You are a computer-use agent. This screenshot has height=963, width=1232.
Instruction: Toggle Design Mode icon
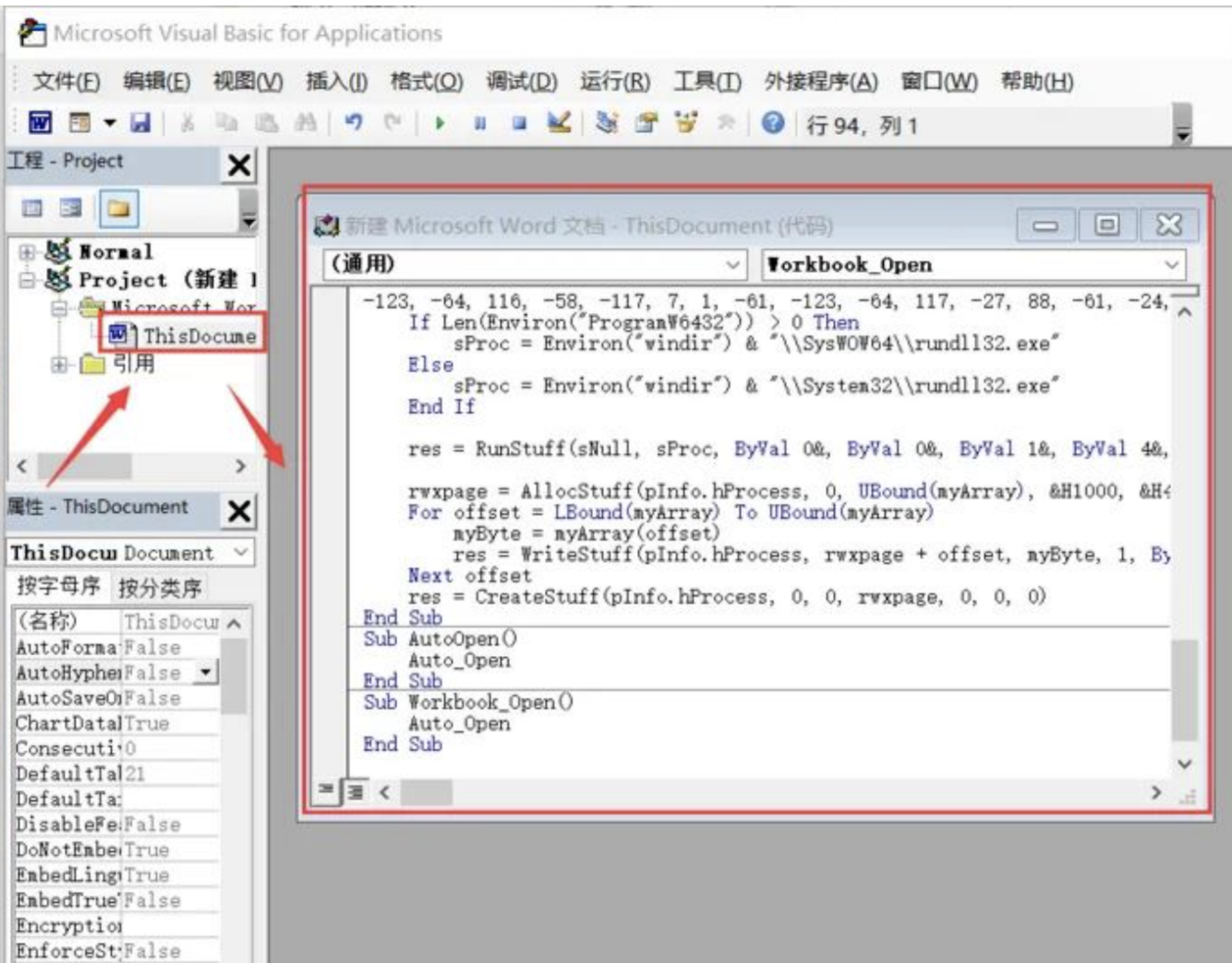pos(559,123)
